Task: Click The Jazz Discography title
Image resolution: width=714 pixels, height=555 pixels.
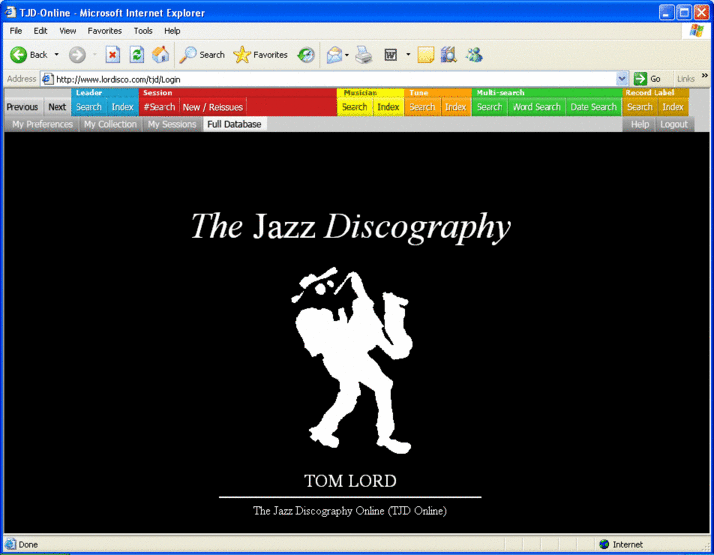Action: 350,227
